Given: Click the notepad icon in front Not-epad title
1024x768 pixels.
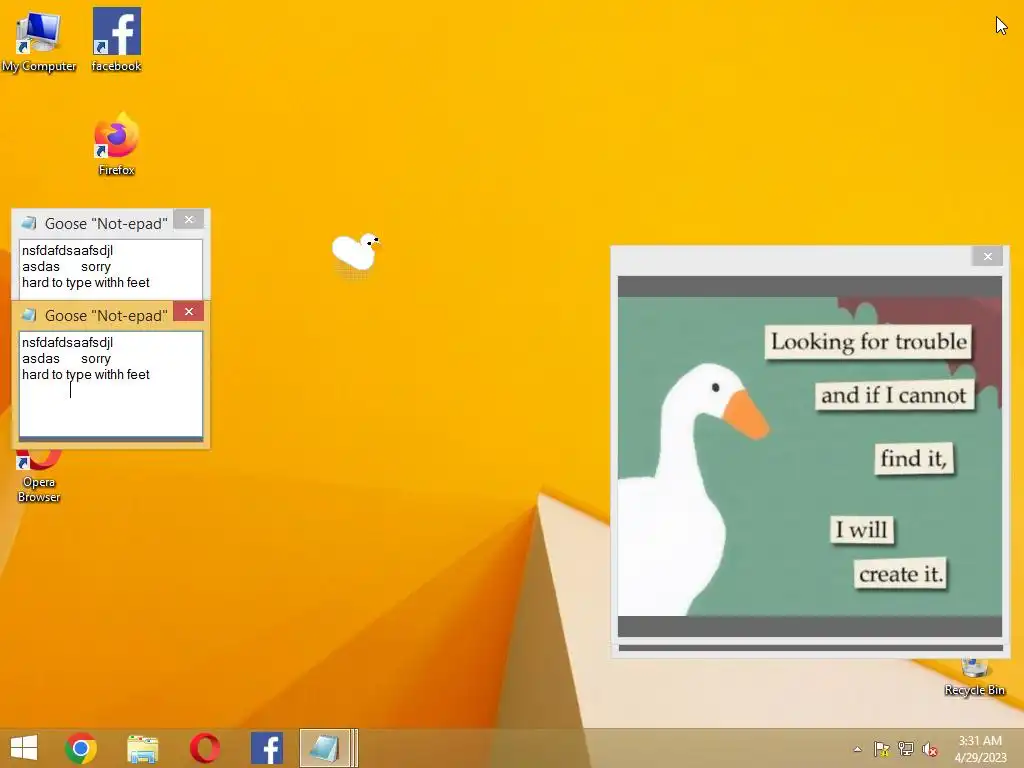Looking at the screenshot, I should pos(29,315).
